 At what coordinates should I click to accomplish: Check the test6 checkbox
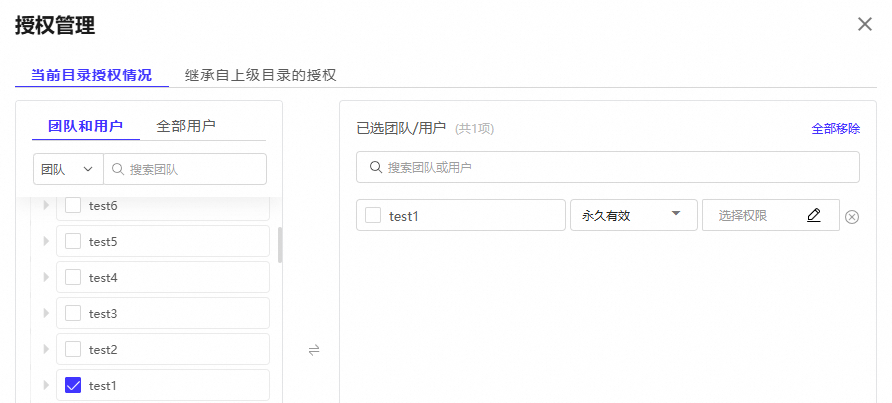(73, 205)
